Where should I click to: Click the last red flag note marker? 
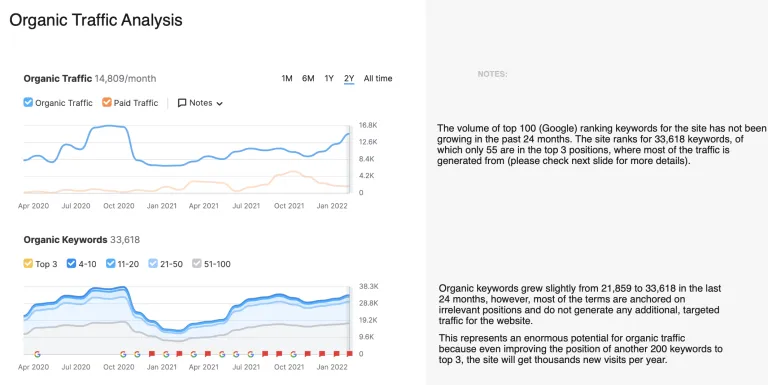point(349,354)
